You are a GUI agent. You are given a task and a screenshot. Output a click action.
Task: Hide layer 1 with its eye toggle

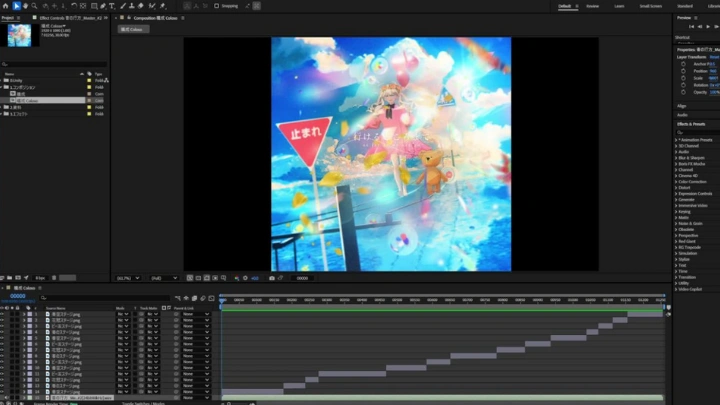point(2,314)
